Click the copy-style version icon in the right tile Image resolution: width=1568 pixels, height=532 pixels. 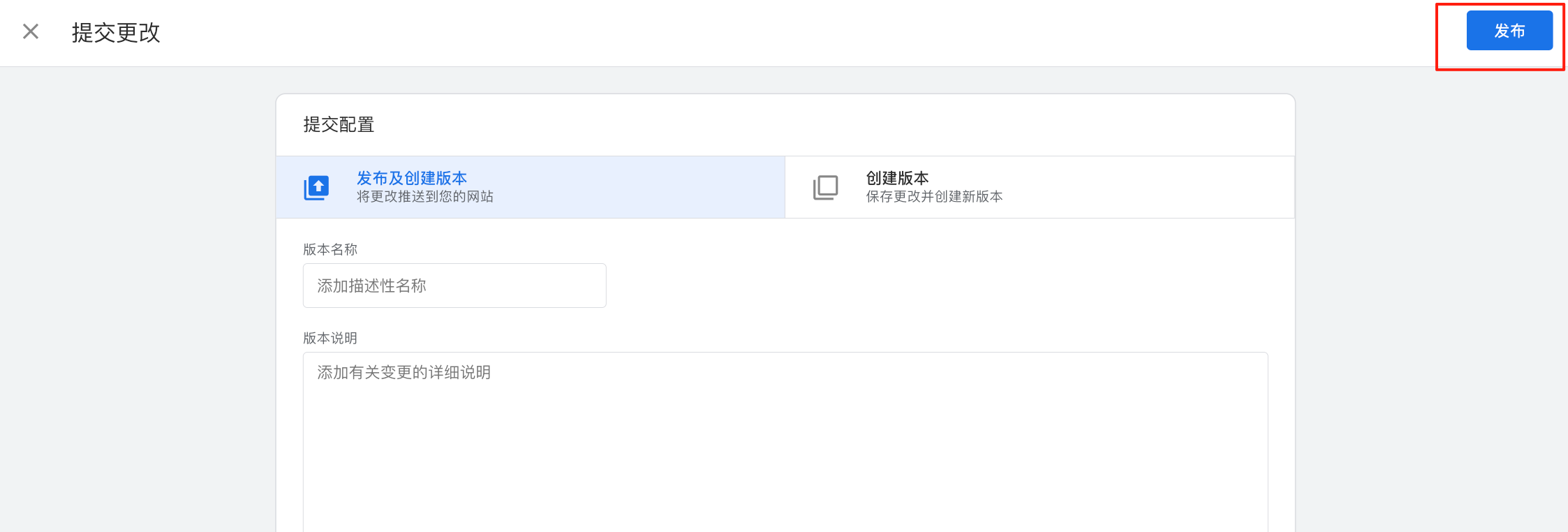827,186
